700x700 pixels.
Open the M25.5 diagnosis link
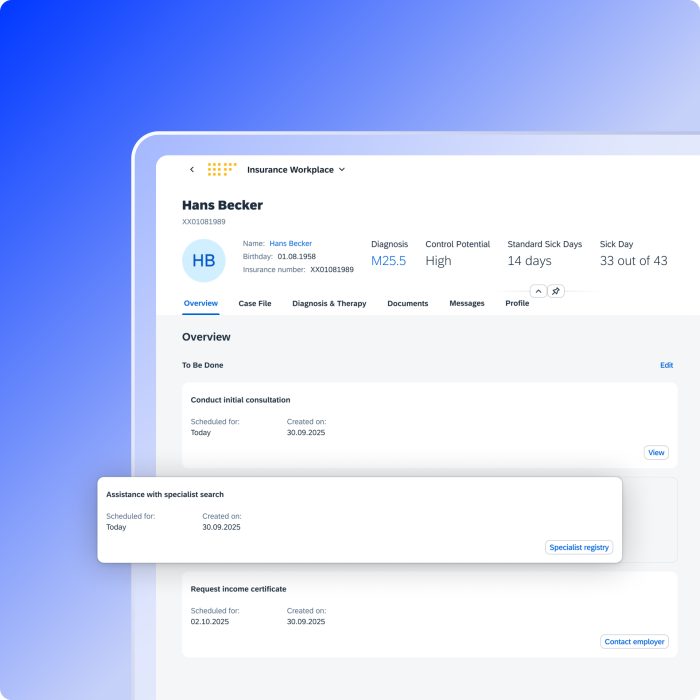coord(388,261)
